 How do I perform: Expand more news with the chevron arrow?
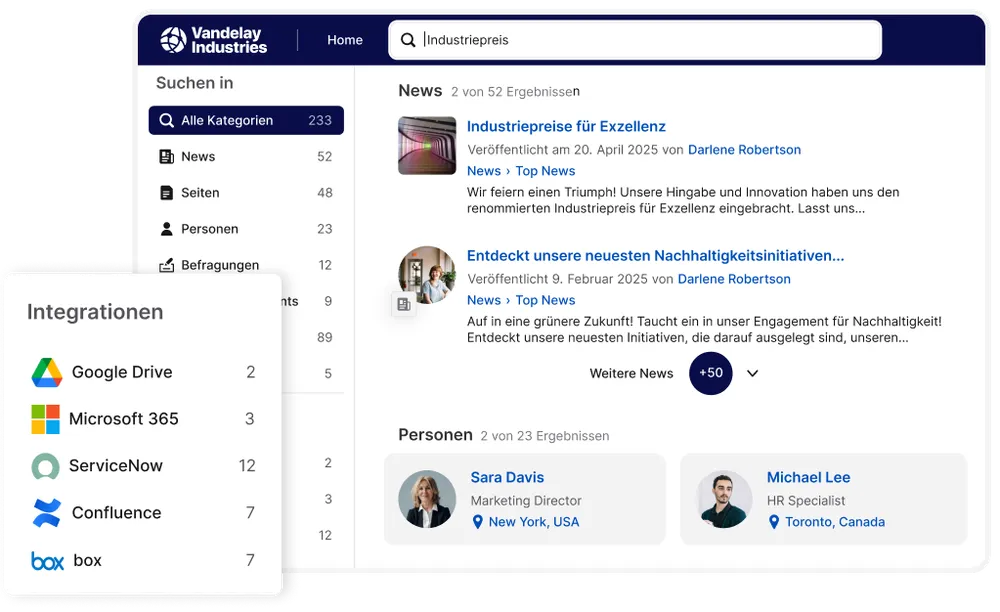tap(753, 374)
